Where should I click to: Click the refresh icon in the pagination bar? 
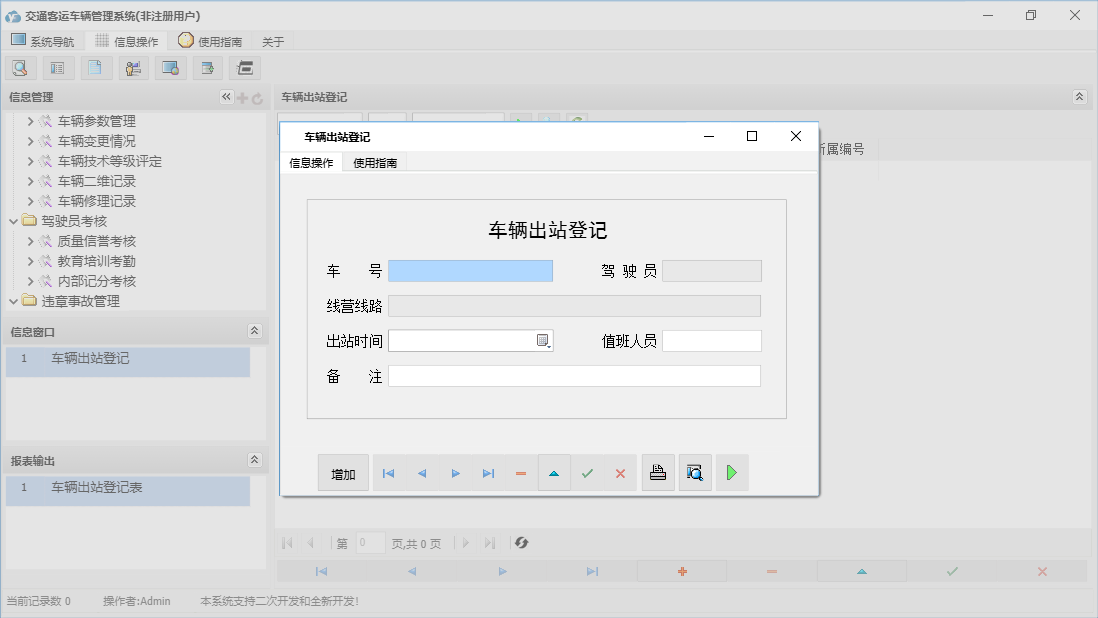pyautogui.click(x=520, y=544)
